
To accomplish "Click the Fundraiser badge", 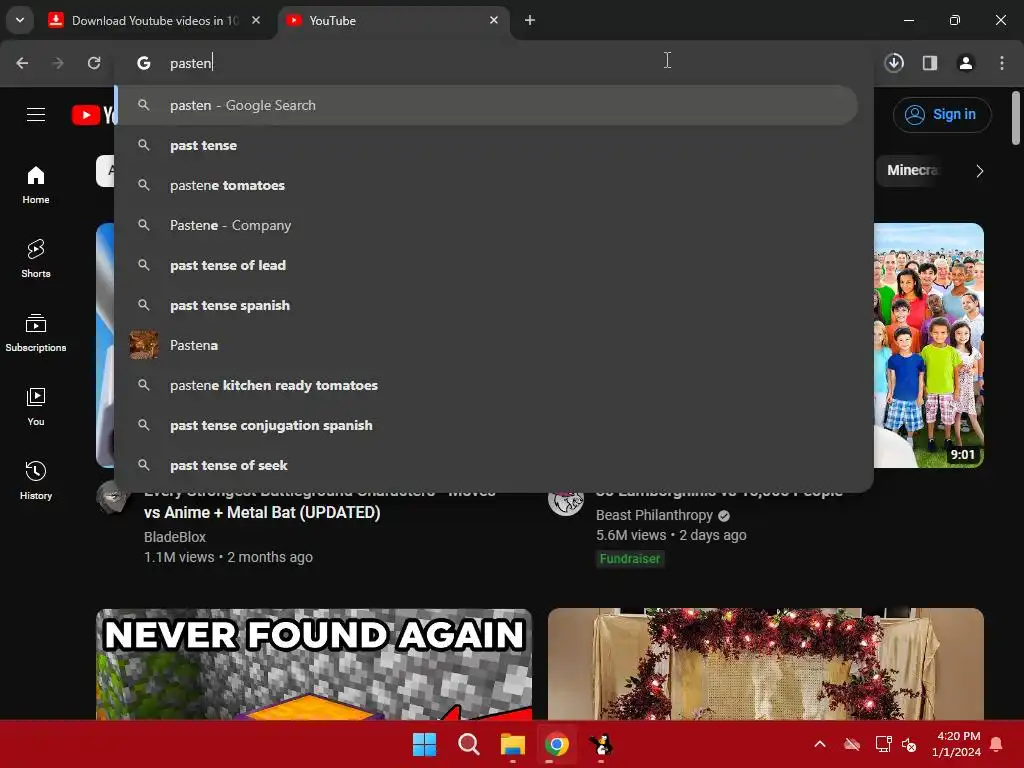I will [x=630, y=558].
